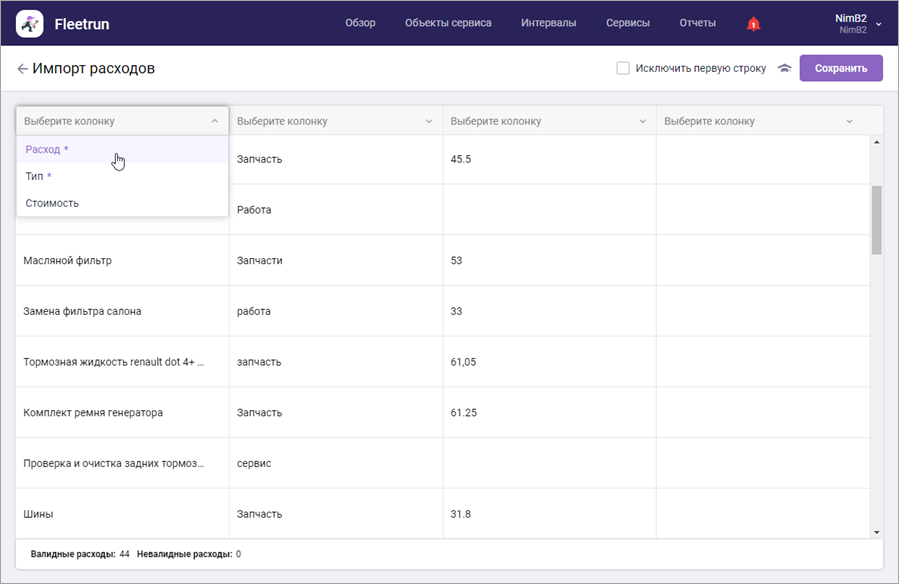Click the graduation cap help icon
Viewport: 899px width, 584px height.
785,69
